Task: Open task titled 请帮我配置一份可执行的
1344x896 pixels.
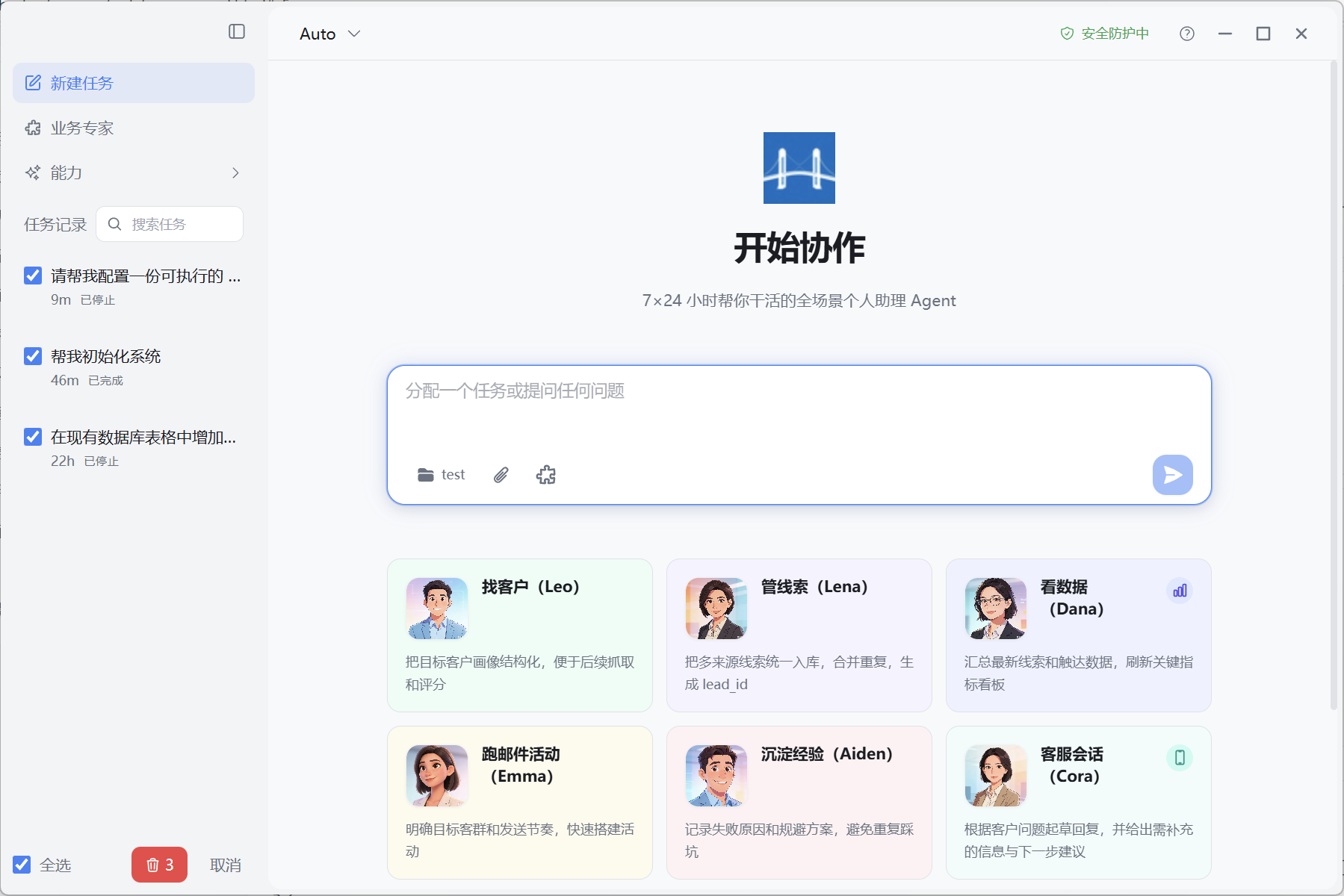Action: coord(146,276)
